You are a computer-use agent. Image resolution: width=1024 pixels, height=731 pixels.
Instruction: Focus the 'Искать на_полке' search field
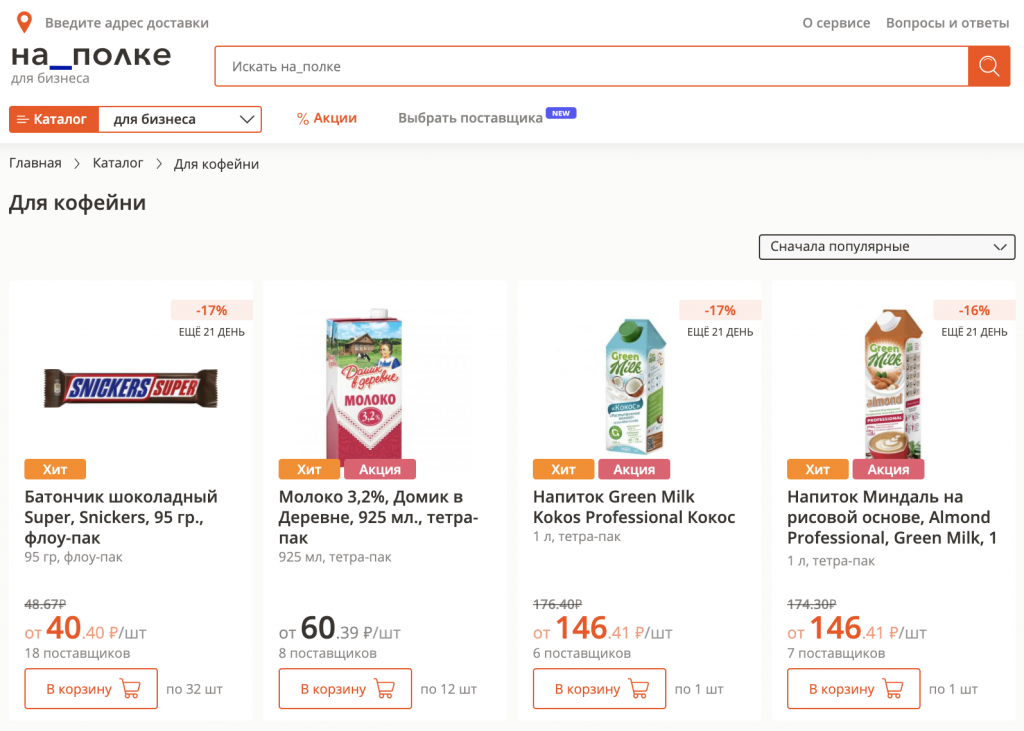[x=590, y=66]
